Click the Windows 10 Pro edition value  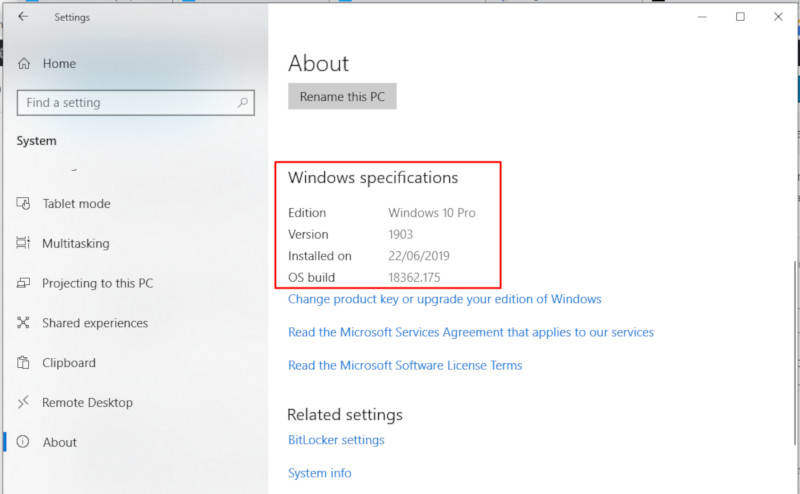click(432, 213)
